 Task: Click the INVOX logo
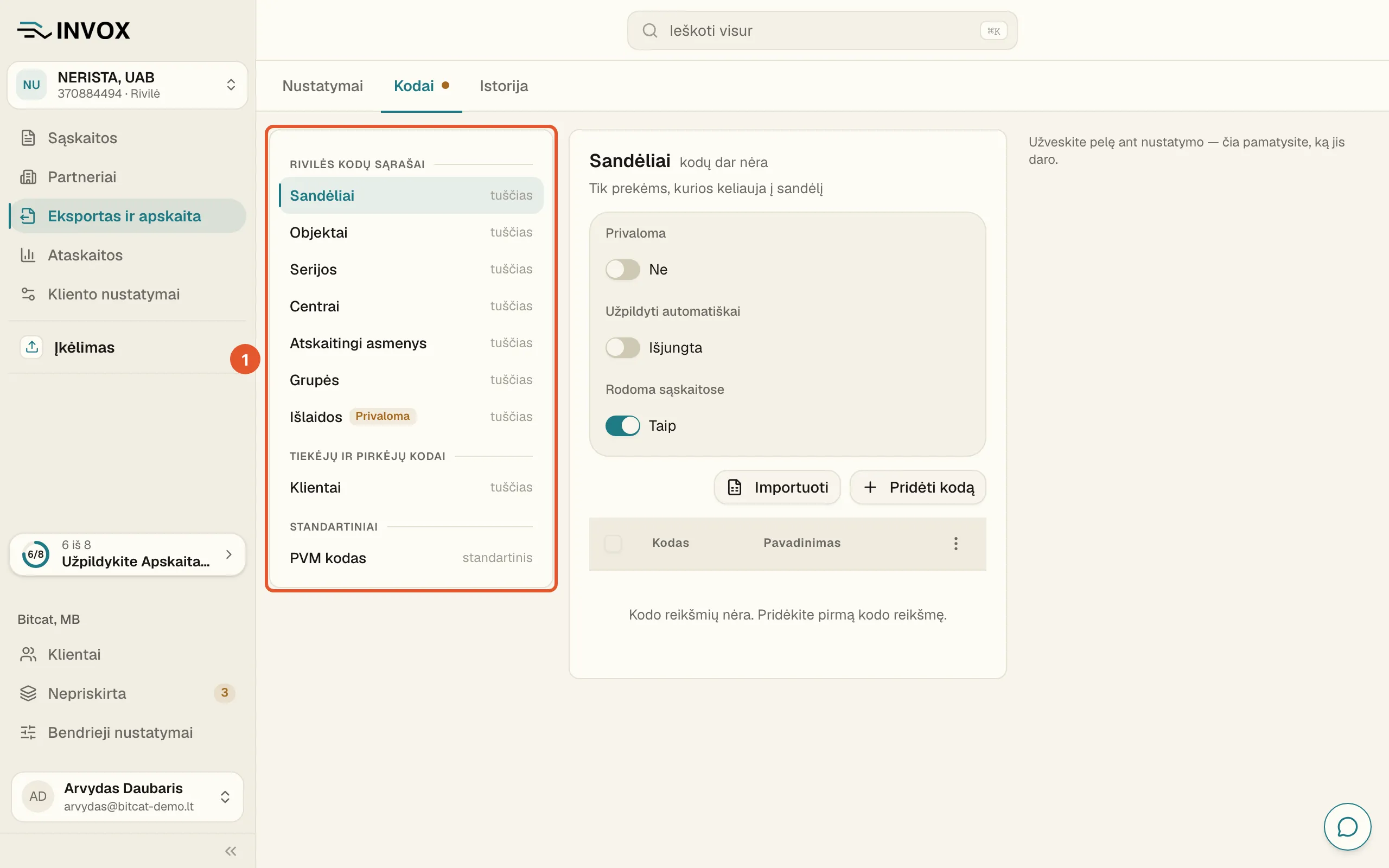[73, 30]
